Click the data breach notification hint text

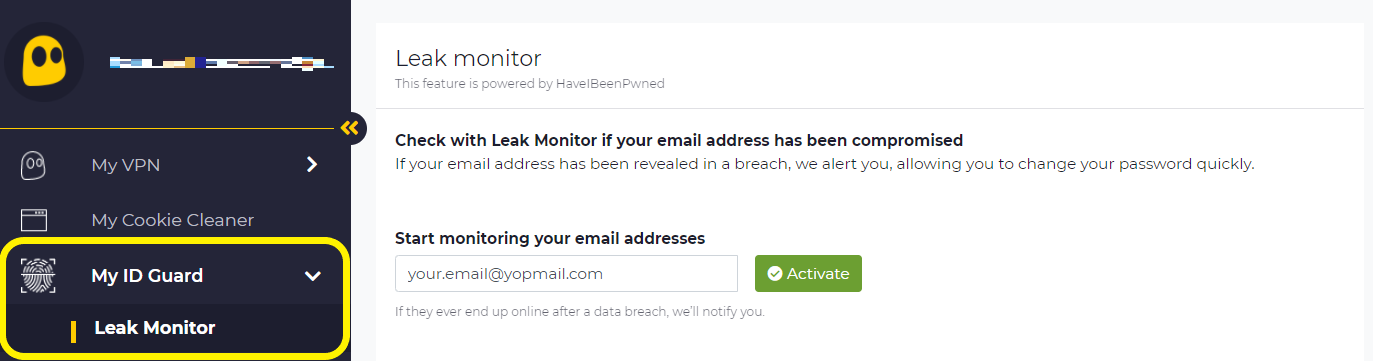point(580,312)
